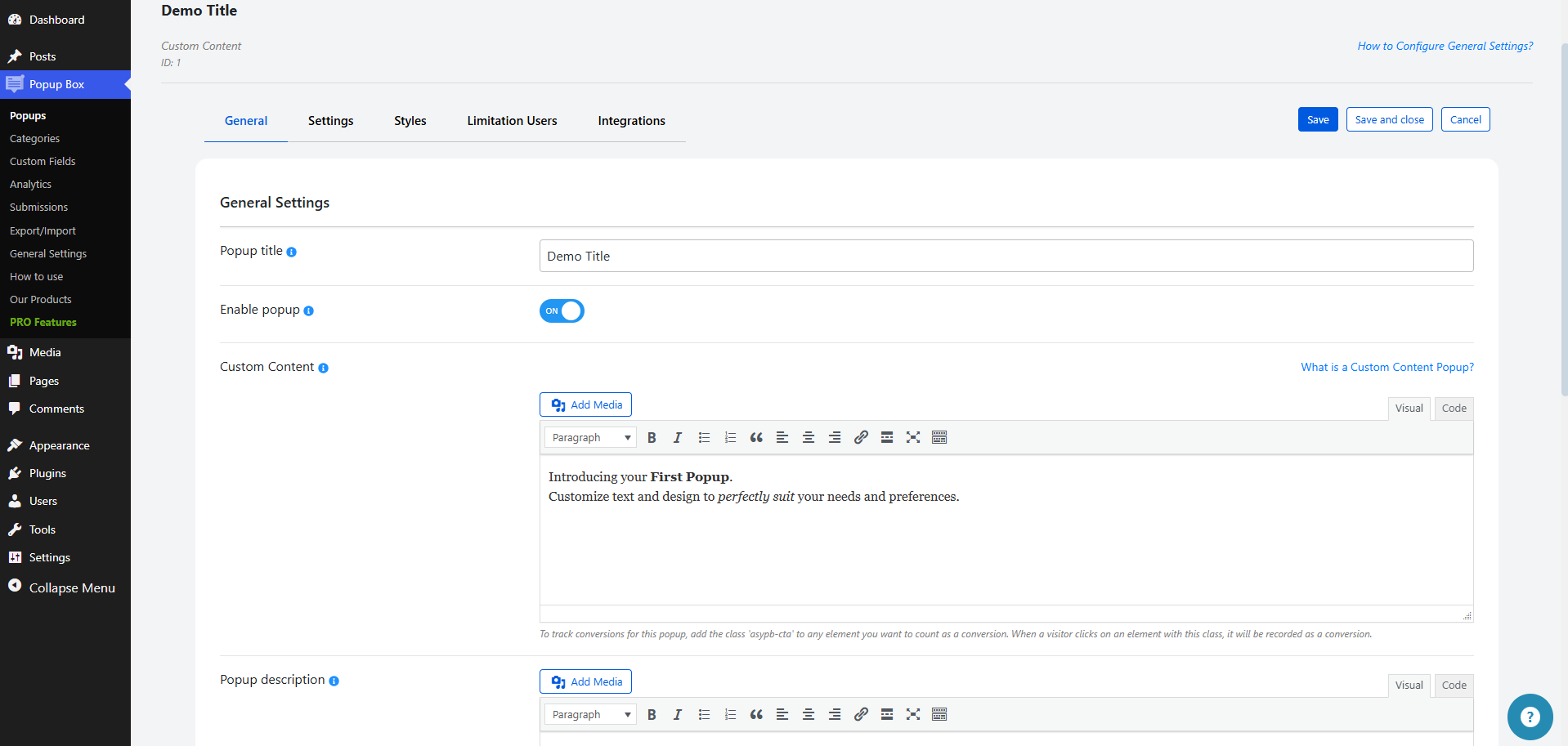Insert bulleted list in Custom Content editor
Viewport: 1568px width, 746px height.
pyautogui.click(x=704, y=438)
